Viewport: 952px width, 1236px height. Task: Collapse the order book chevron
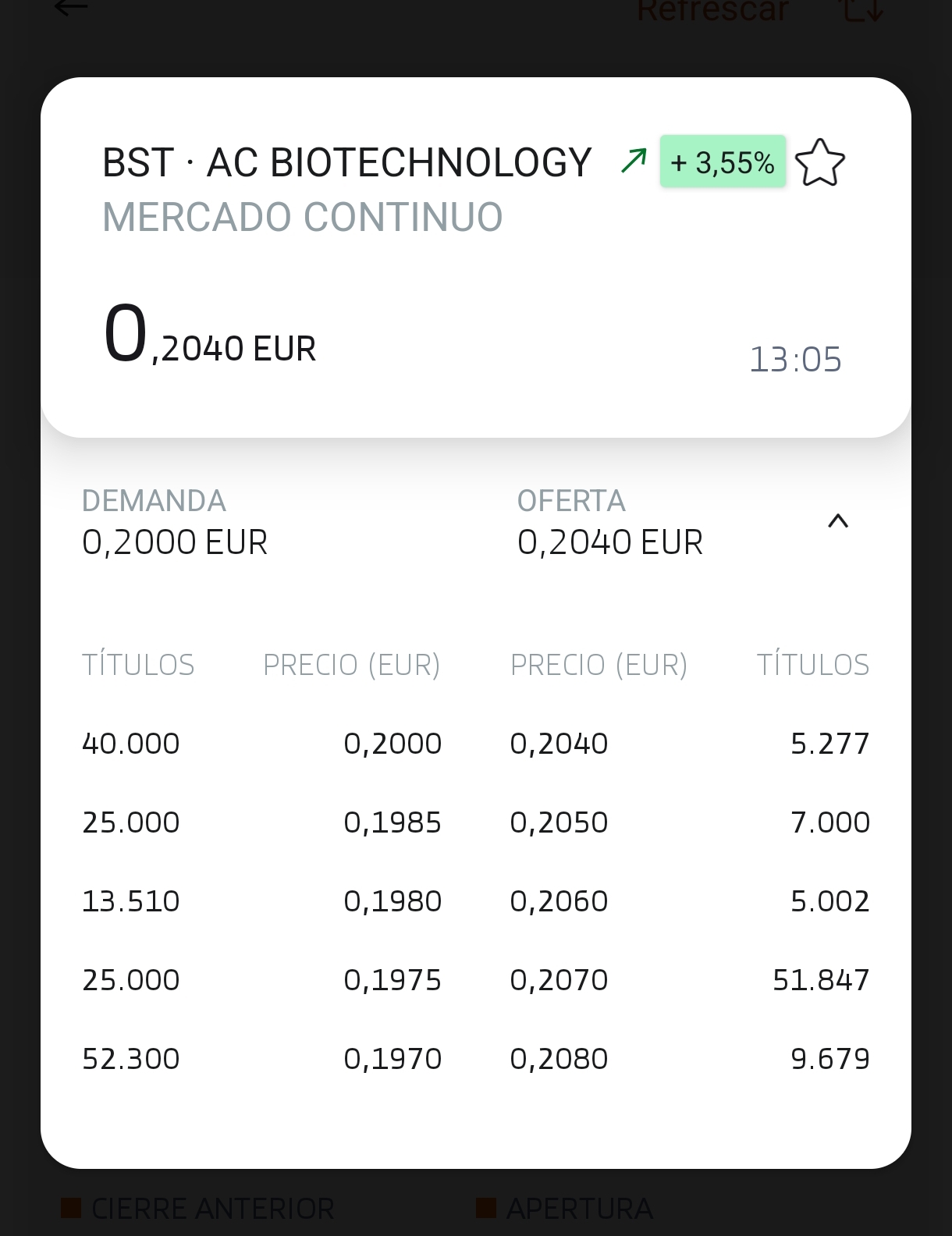[837, 521]
